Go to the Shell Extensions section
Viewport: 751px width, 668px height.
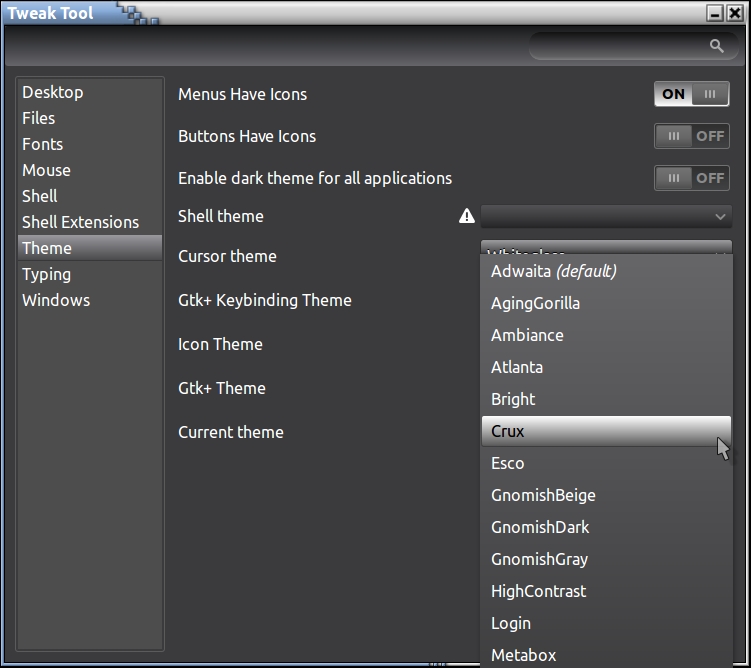[x=81, y=222]
